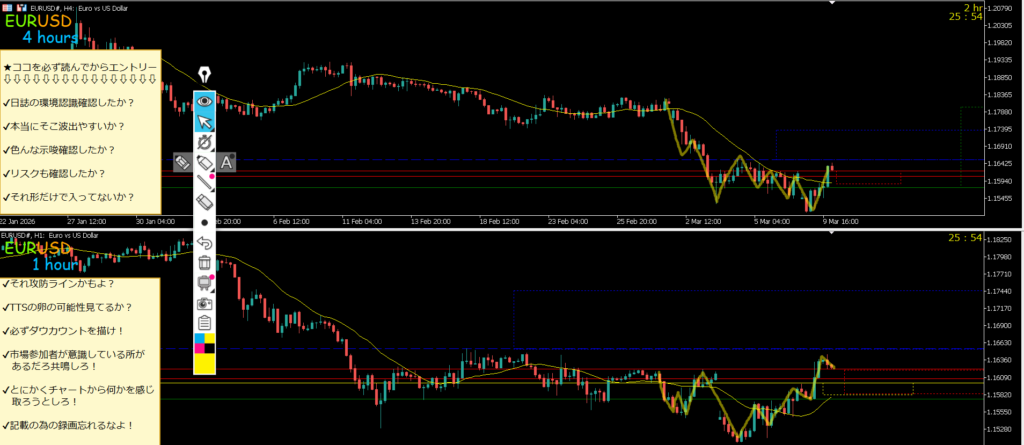Open the clipboard icon in drawing toolbar

coord(205,322)
